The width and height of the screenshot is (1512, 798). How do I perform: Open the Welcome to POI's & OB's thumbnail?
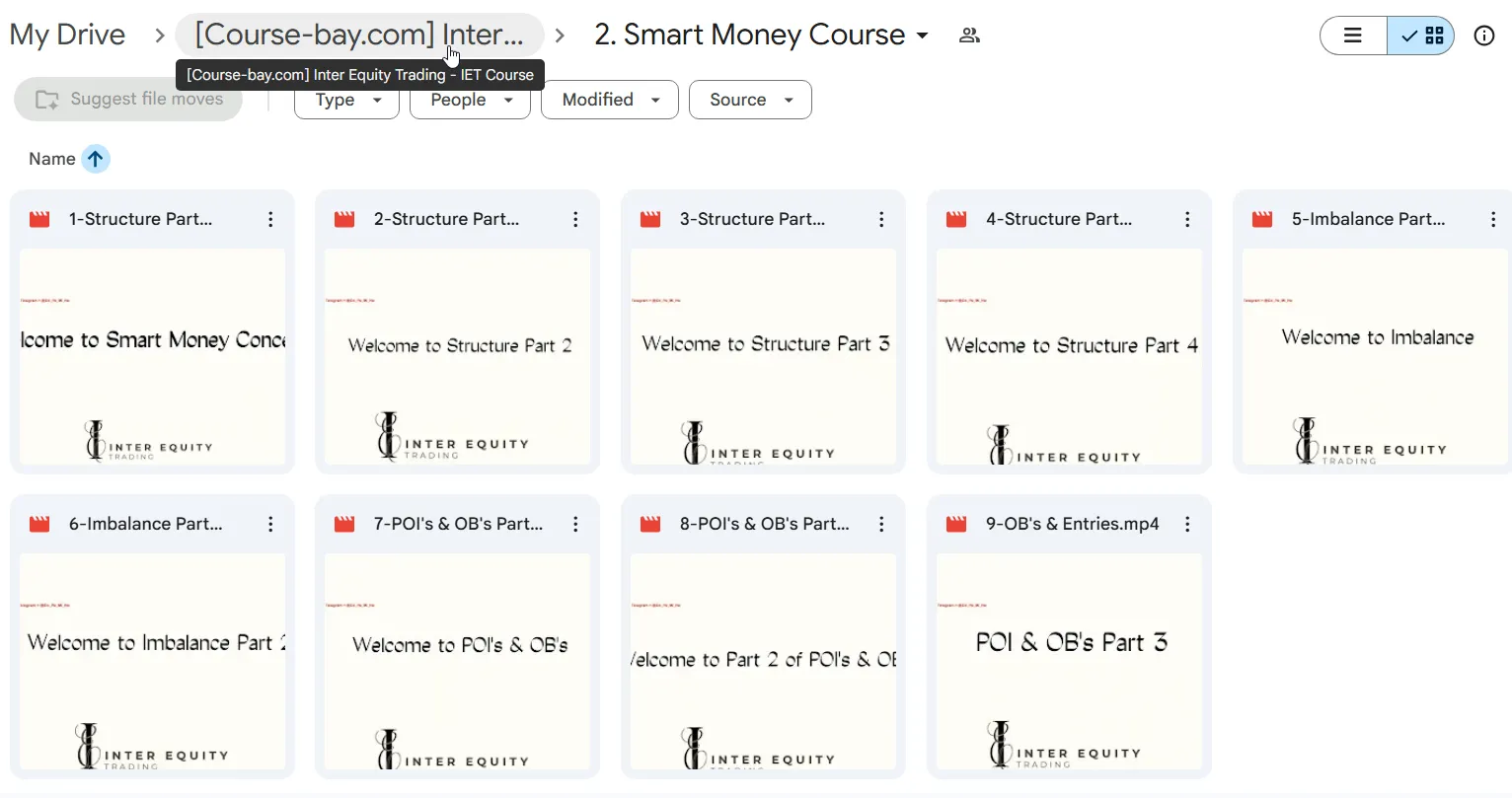(x=458, y=662)
